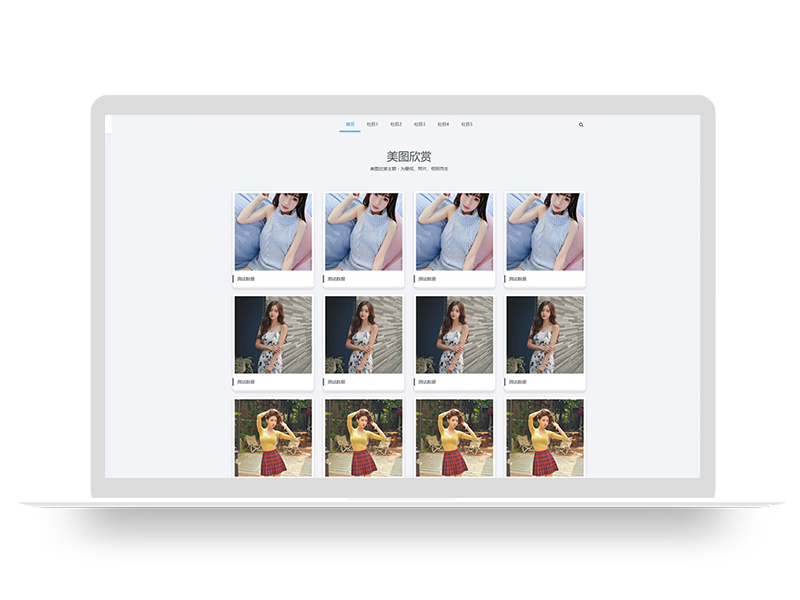800x600 pixels.
Task: Click the 美图欣赏 page heading
Action: (x=409, y=156)
